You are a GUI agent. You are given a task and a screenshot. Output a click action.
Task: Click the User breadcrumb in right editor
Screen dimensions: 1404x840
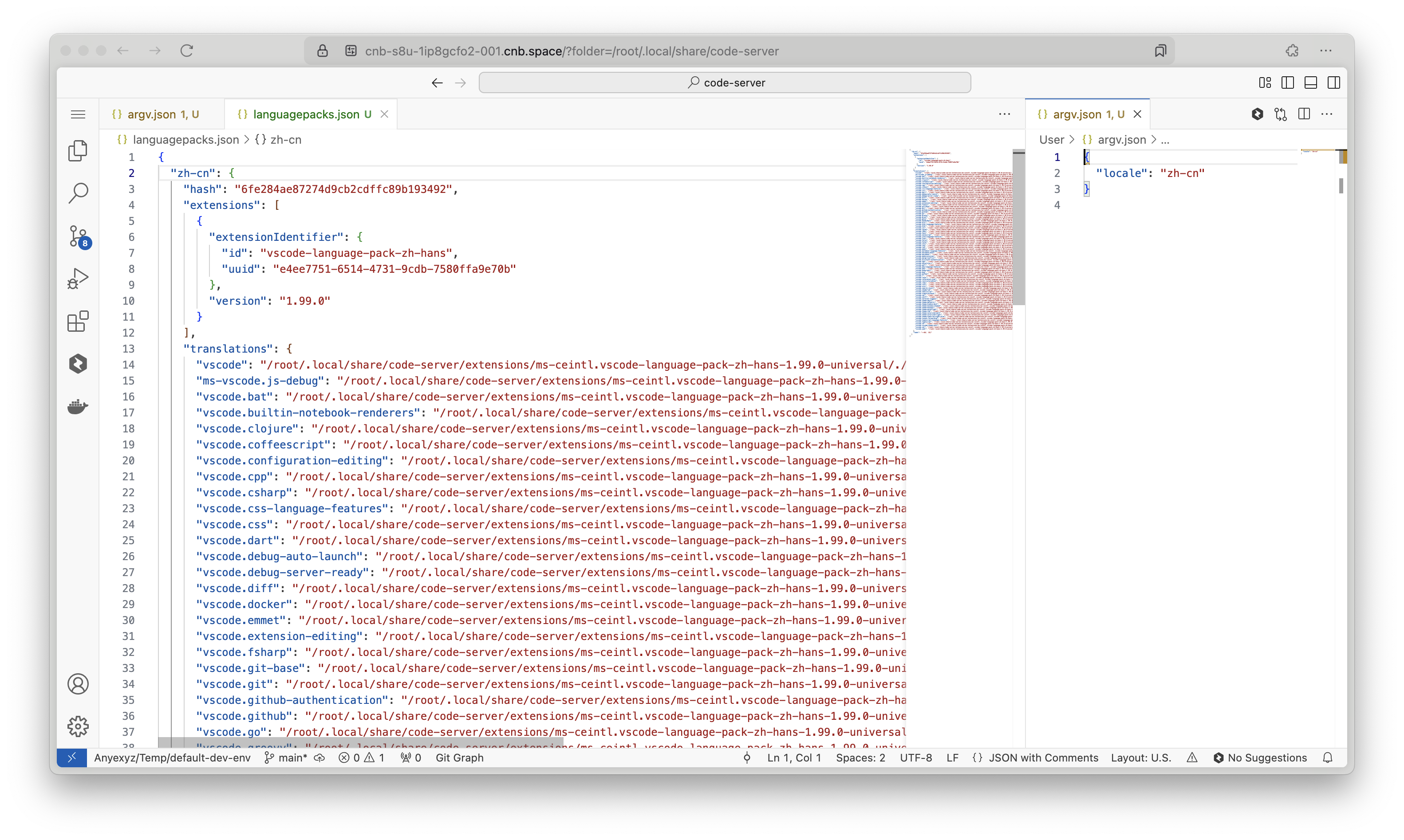coord(1052,140)
